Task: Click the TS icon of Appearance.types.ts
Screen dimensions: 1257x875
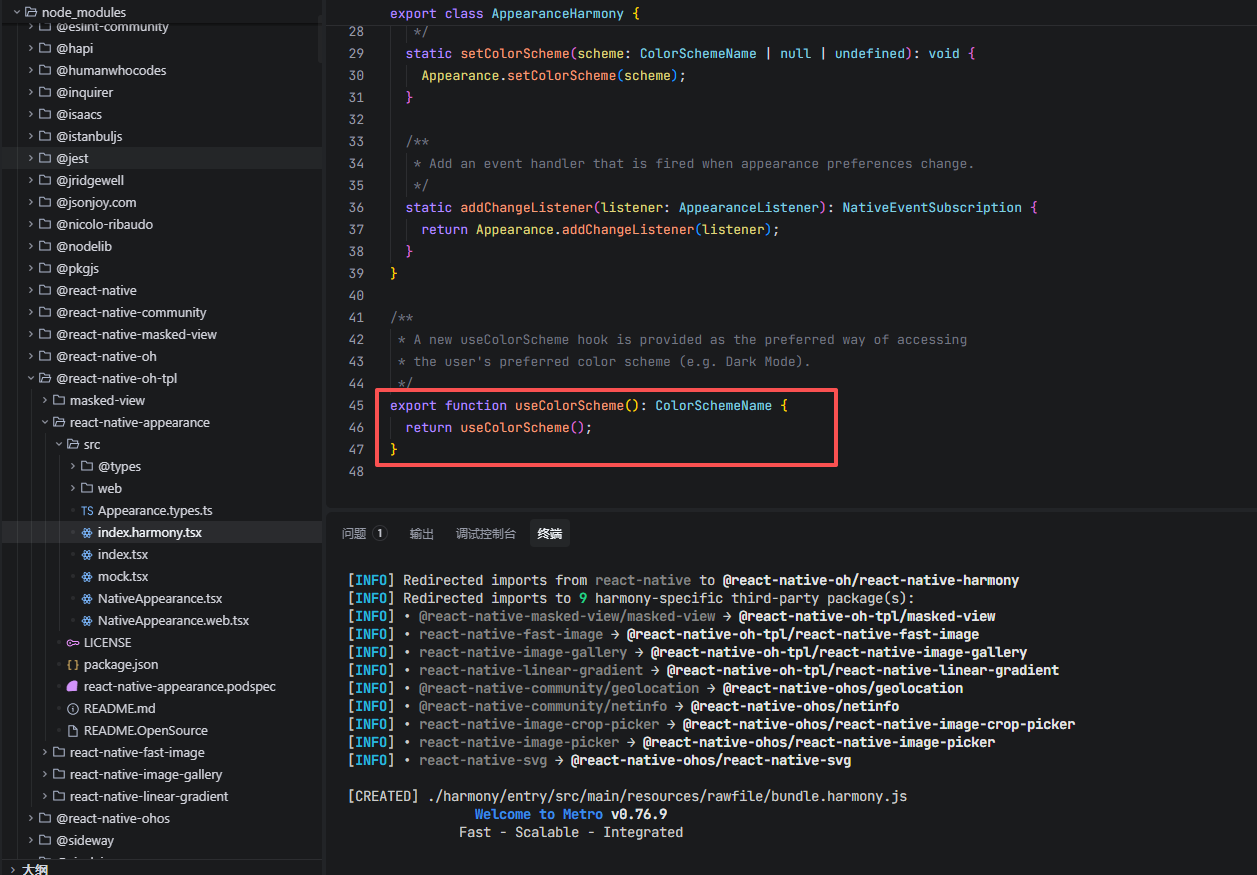Action: (x=87, y=510)
